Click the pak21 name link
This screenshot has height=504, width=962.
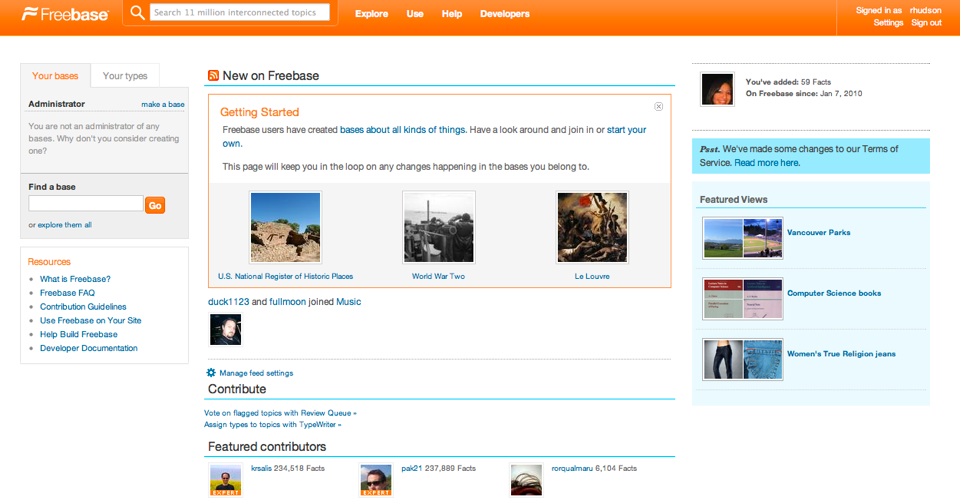[x=412, y=468]
